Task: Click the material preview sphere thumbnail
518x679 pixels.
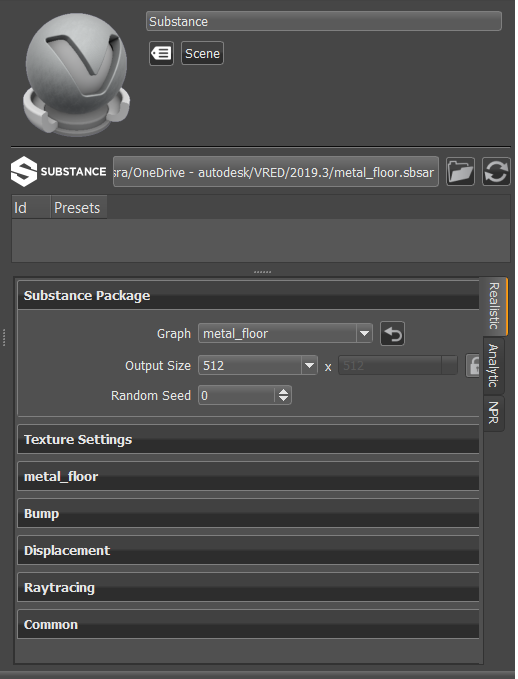Action: 76,74
